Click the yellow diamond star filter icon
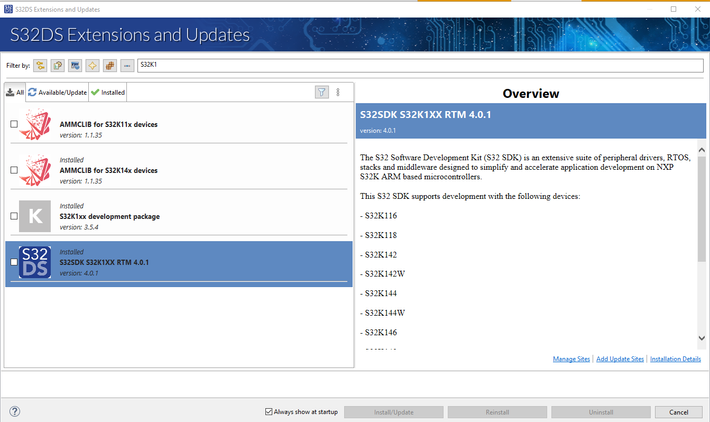Image resolution: width=710 pixels, height=422 pixels. (x=92, y=66)
